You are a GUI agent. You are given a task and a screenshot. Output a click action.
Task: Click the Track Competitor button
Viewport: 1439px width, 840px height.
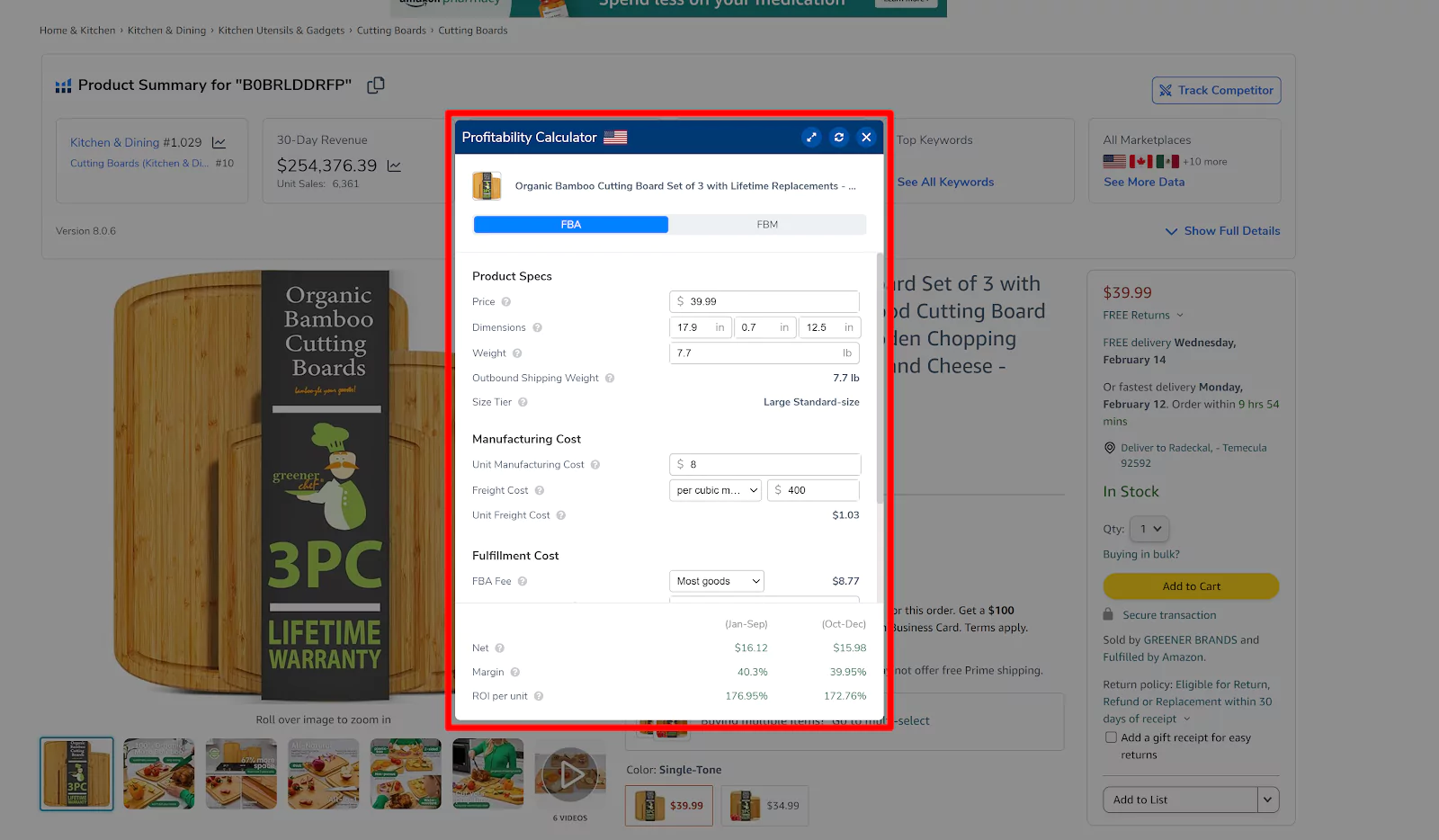[1216, 91]
